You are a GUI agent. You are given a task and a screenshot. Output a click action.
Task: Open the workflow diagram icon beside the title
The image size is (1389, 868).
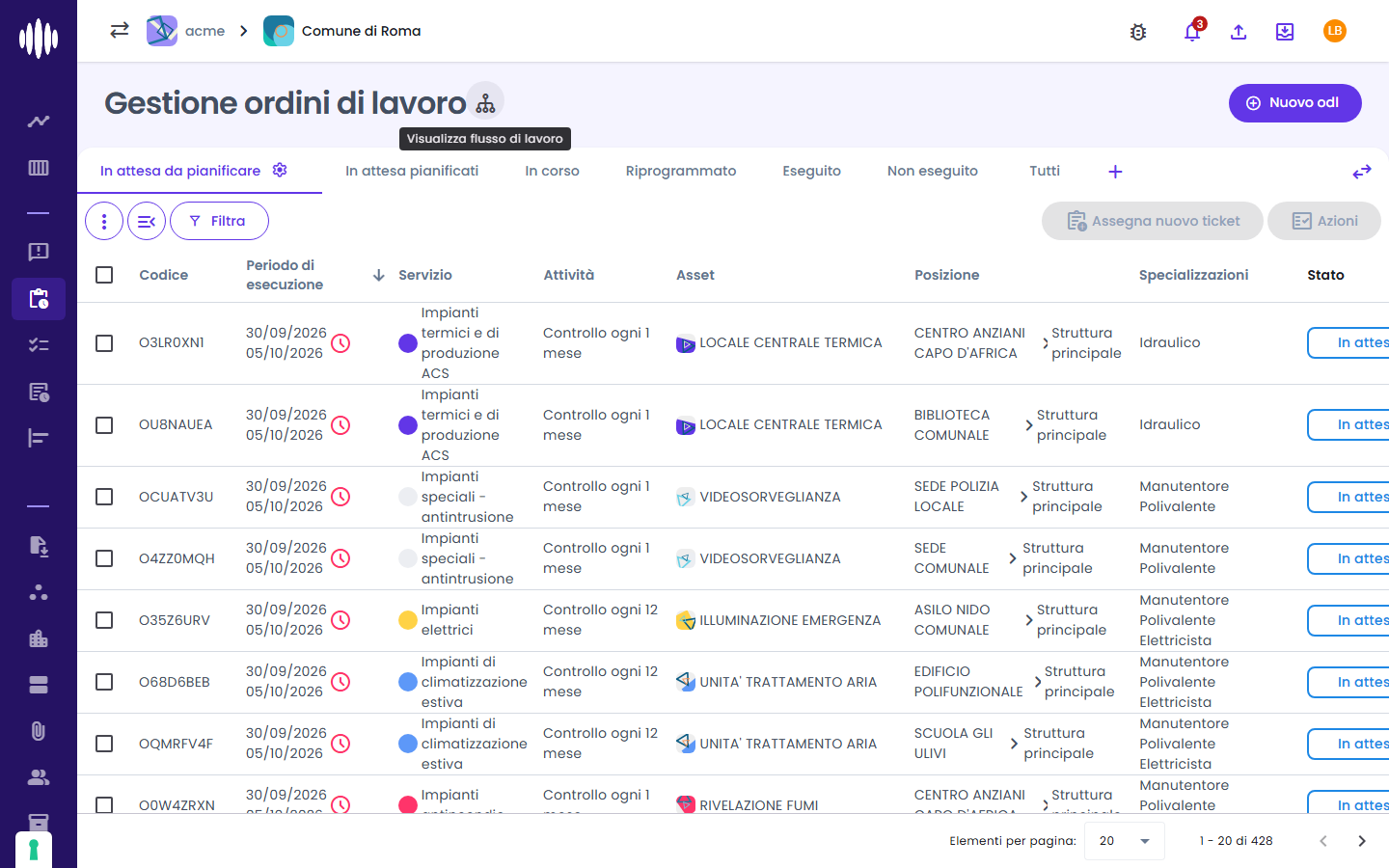pyautogui.click(x=485, y=101)
